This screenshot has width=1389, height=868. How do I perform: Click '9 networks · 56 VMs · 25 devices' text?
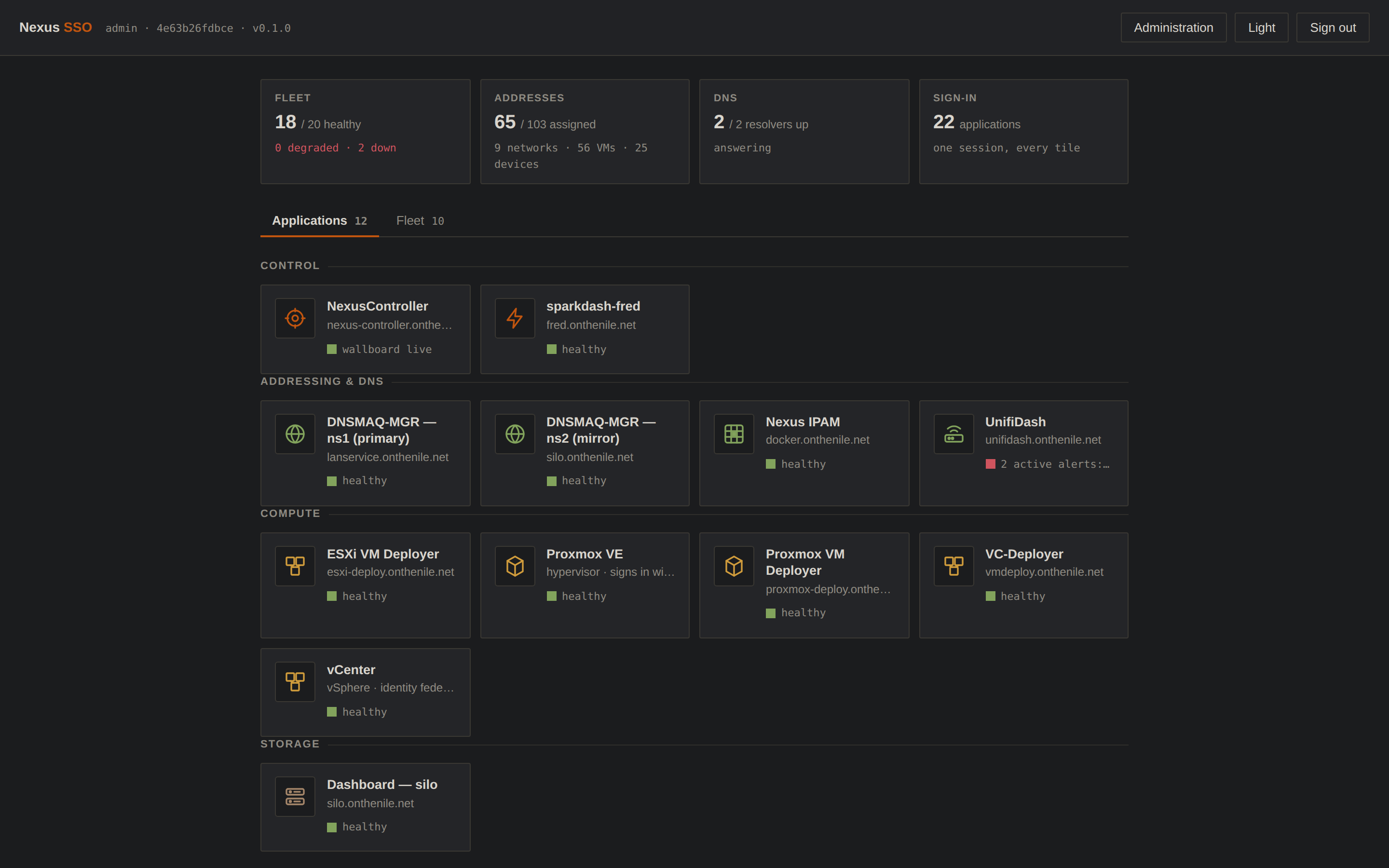(571, 156)
